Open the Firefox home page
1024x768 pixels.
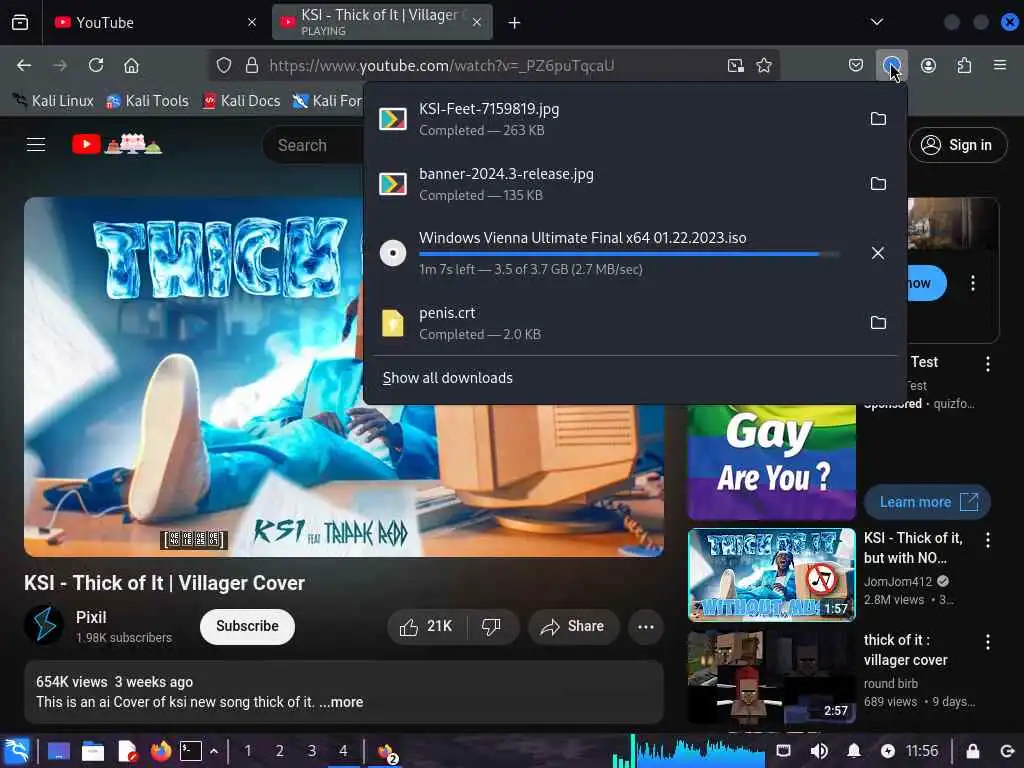coord(131,65)
